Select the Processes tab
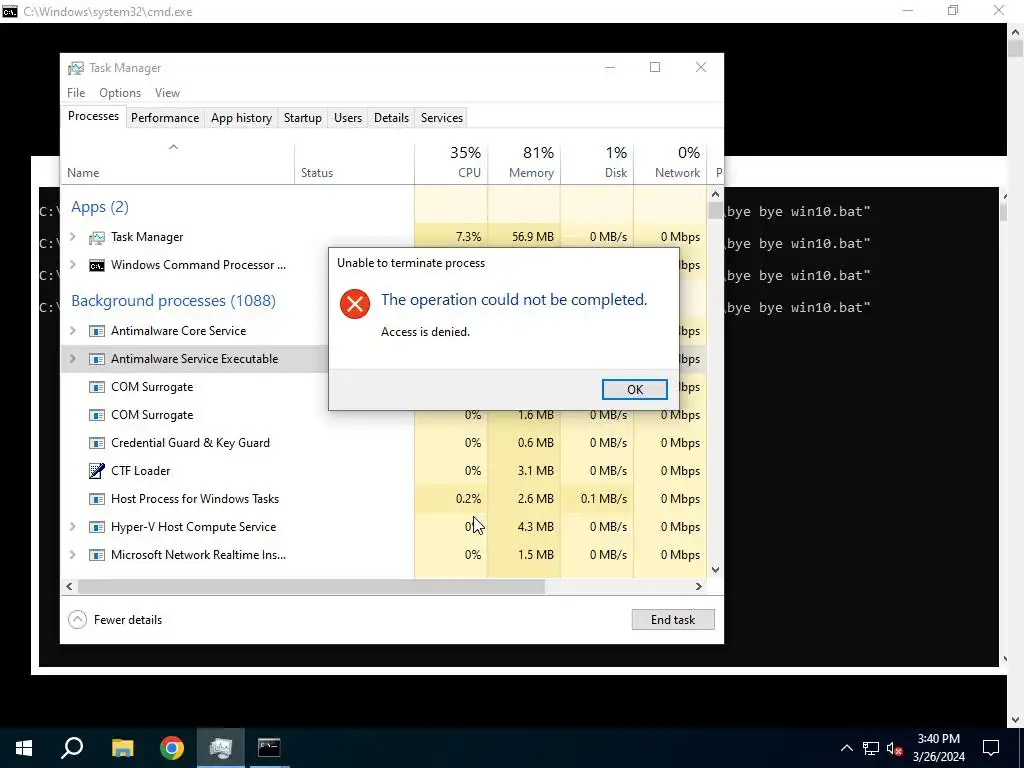 tap(93, 116)
